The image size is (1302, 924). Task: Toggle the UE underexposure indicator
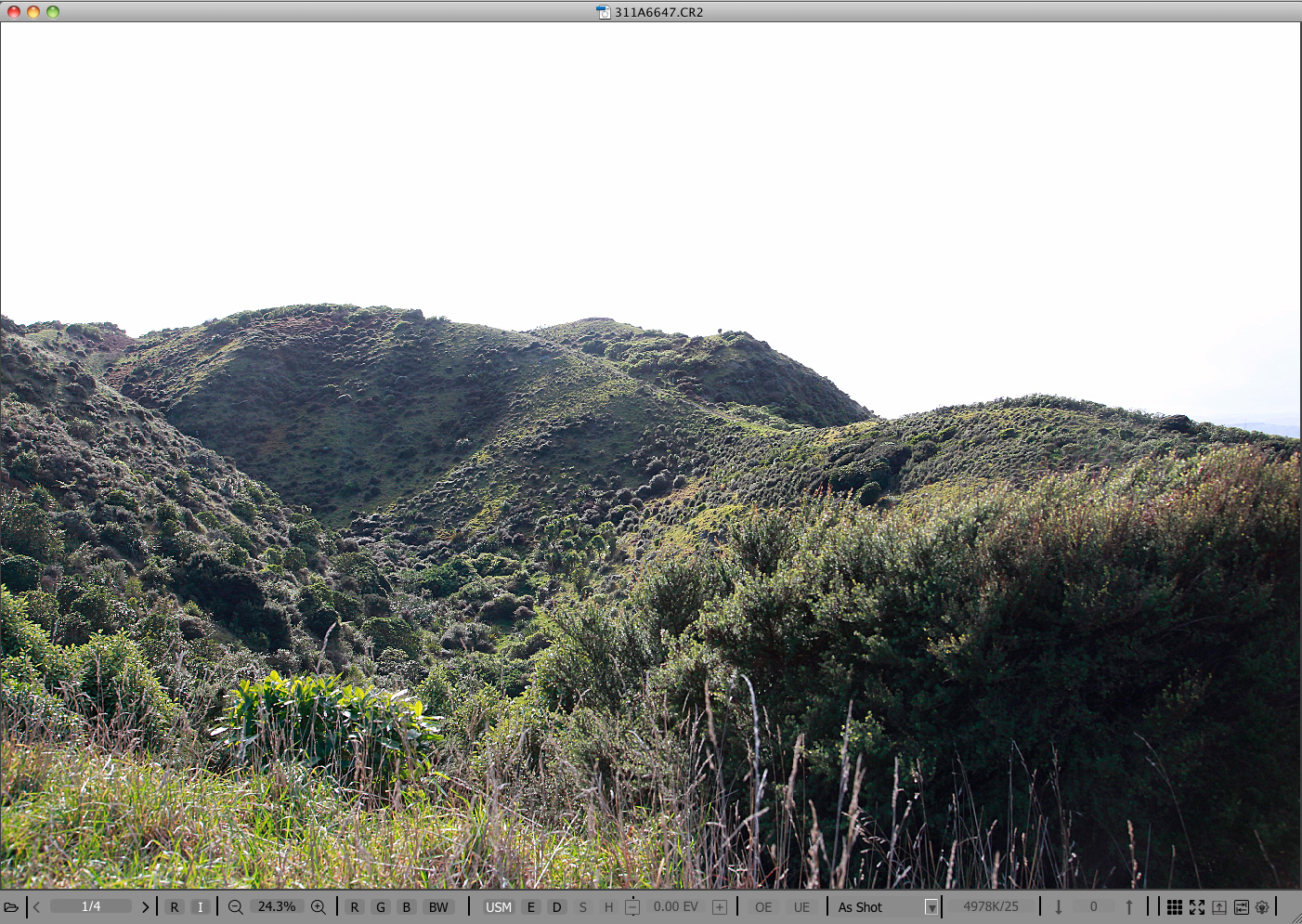(x=801, y=907)
